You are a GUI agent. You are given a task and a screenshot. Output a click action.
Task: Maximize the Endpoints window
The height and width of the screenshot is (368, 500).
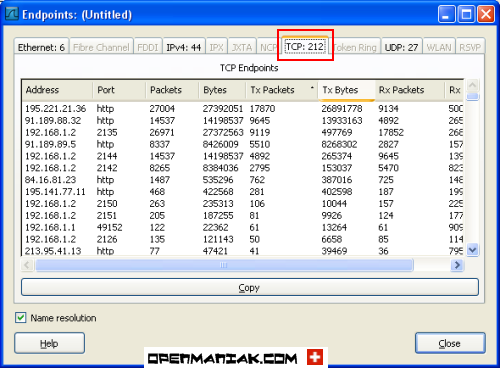pos(466,14)
